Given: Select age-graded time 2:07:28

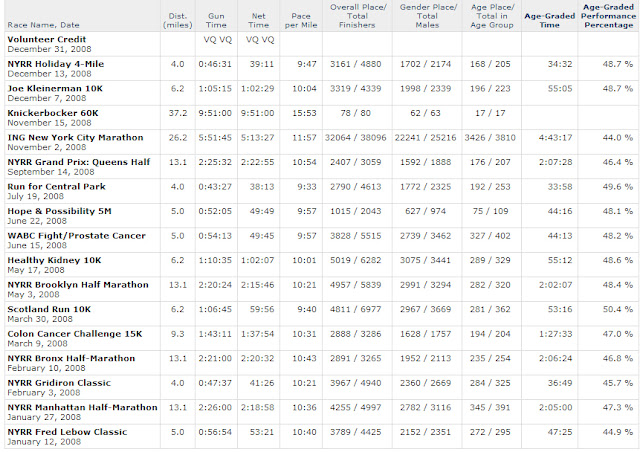Looking at the screenshot, I should [x=556, y=162].
